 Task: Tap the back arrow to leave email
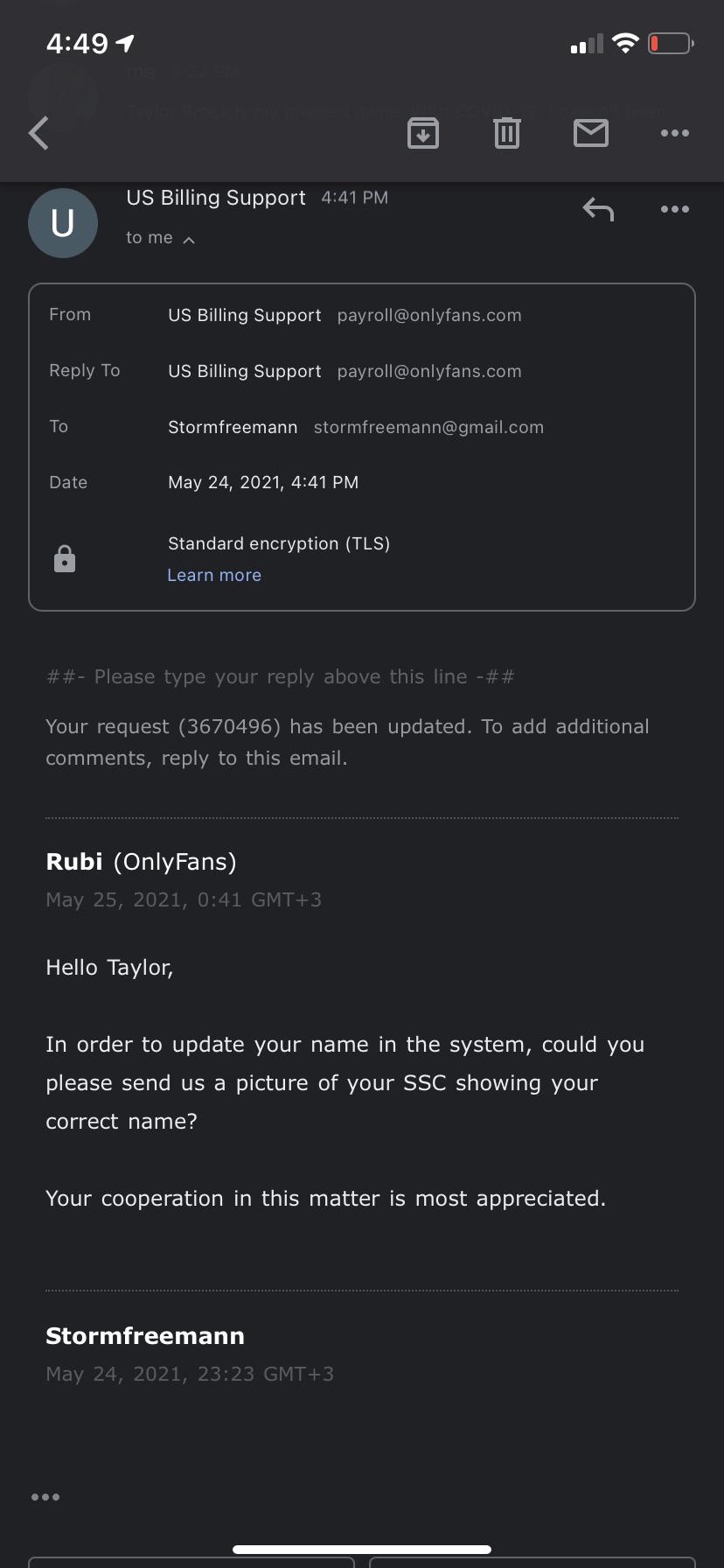39,133
